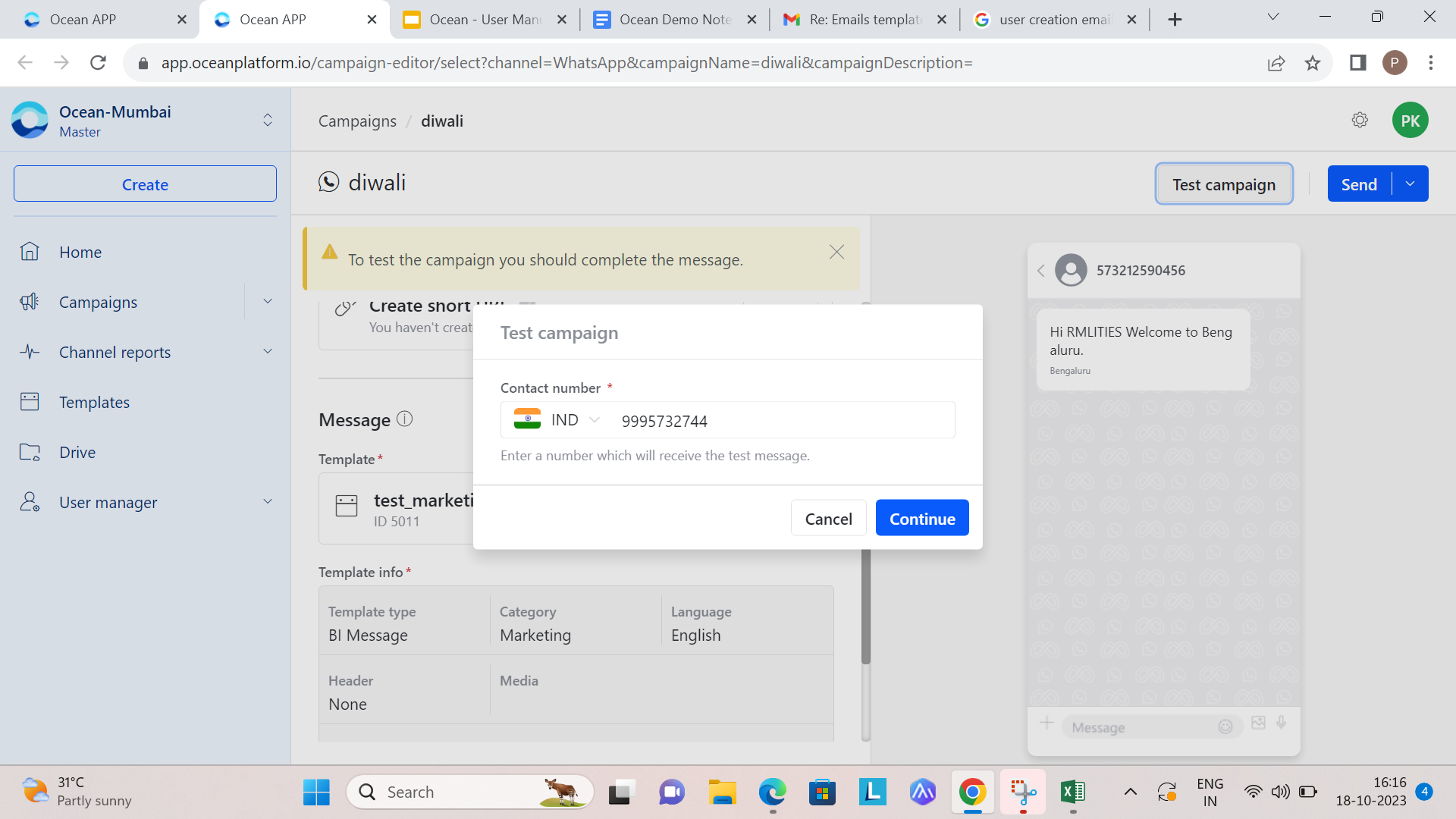Click contact avatar in WhatsApp preview

[1071, 270]
